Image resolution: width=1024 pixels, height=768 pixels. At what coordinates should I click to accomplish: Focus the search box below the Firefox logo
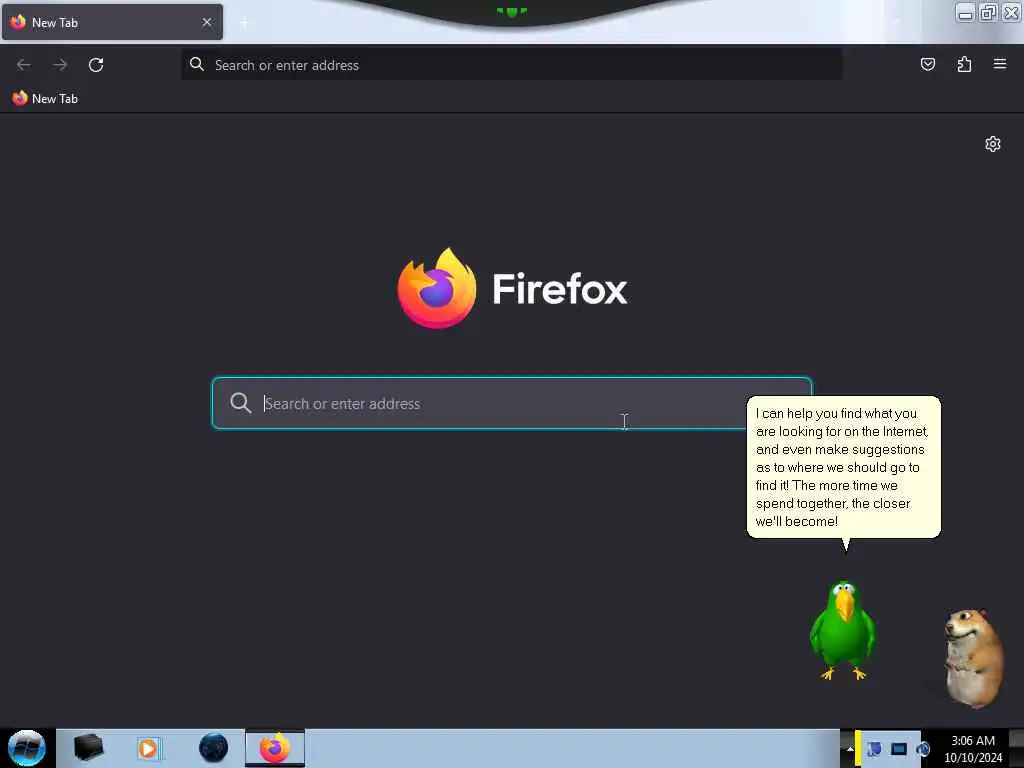click(x=512, y=403)
